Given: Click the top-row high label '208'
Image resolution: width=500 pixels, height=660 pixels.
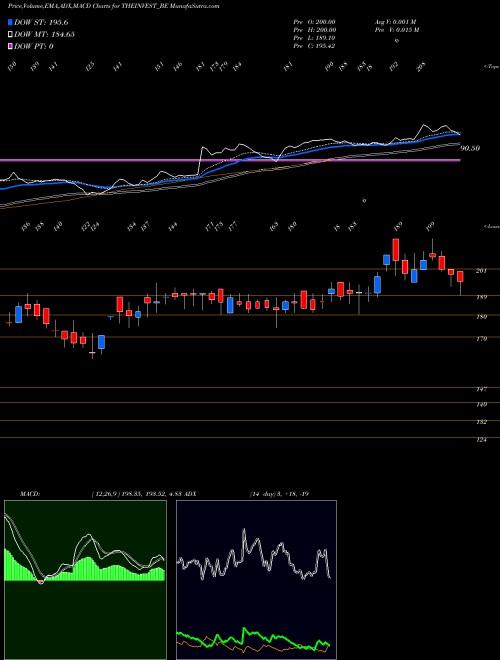Looking at the screenshot, I should pyautogui.click(x=421, y=67).
